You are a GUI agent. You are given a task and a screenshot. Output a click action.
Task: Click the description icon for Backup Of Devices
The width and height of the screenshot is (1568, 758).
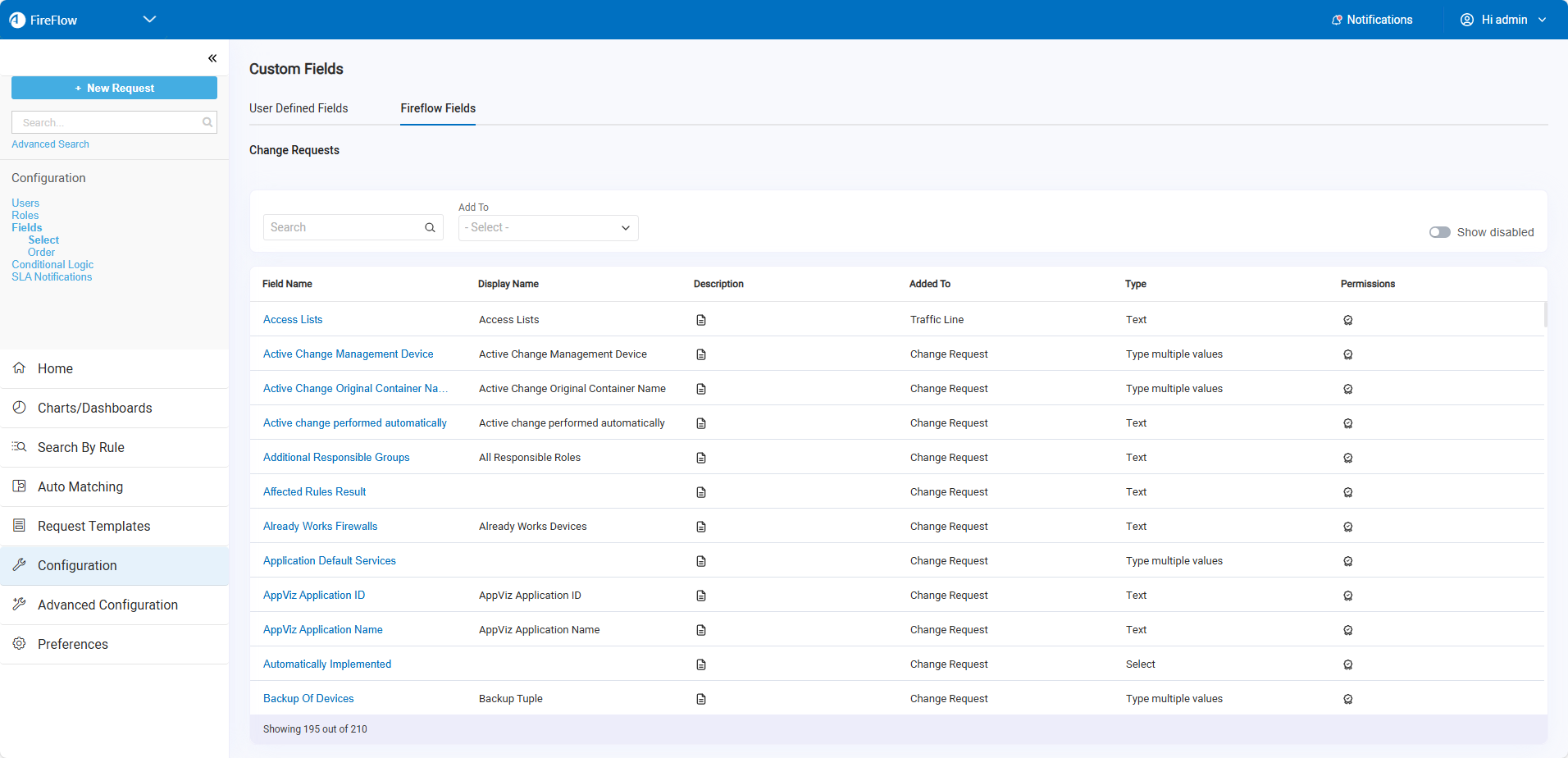coord(701,699)
